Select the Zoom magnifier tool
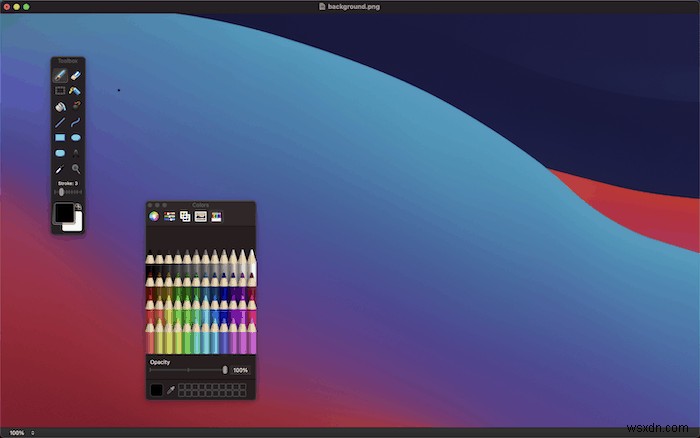 click(x=76, y=169)
